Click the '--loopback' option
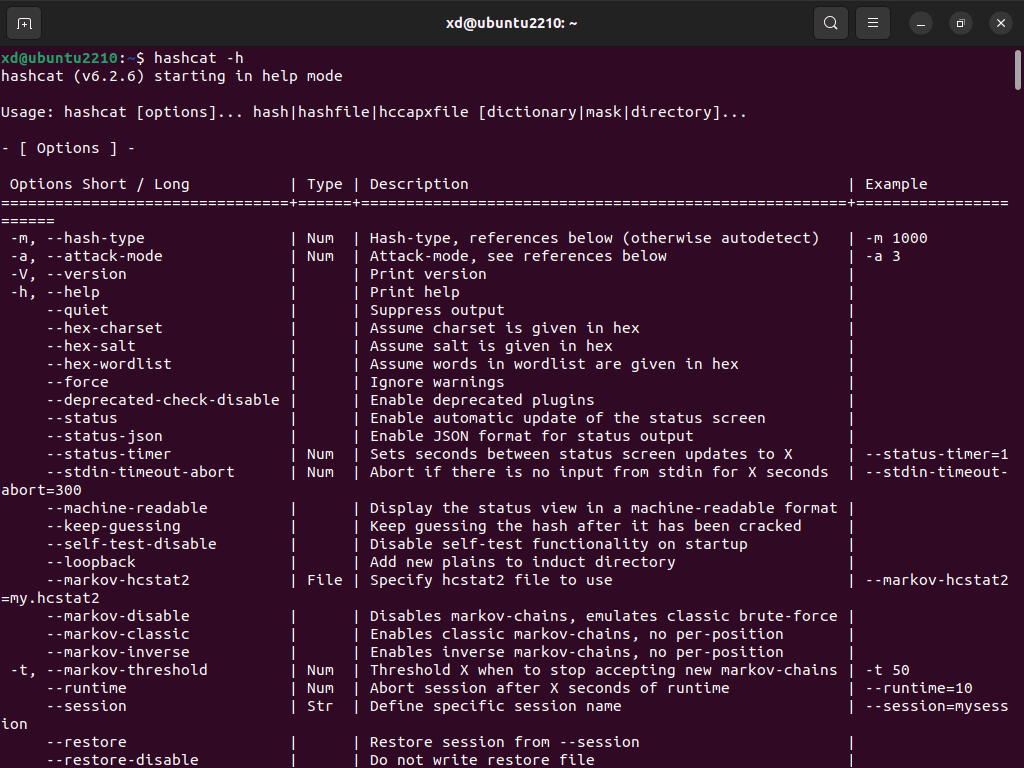The height and width of the screenshot is (768, 1024). 91,562
